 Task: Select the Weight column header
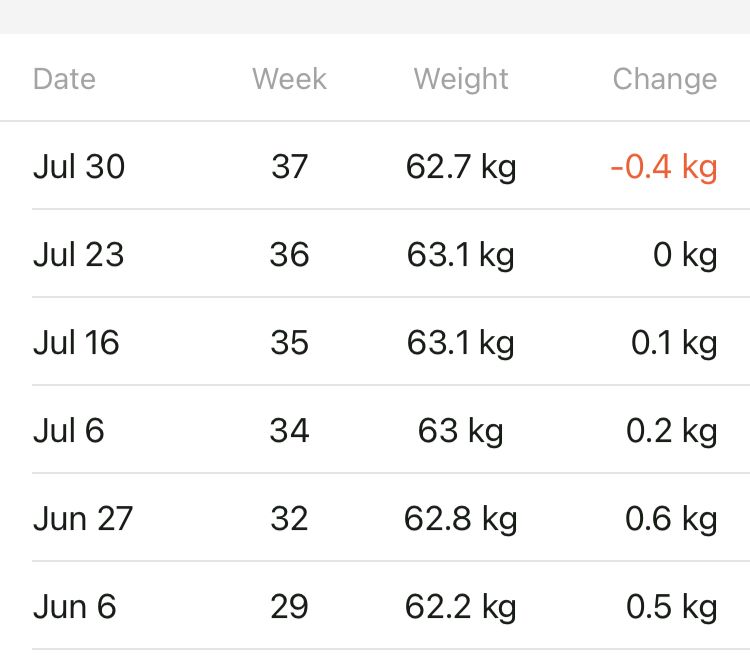tap(461, 79)
